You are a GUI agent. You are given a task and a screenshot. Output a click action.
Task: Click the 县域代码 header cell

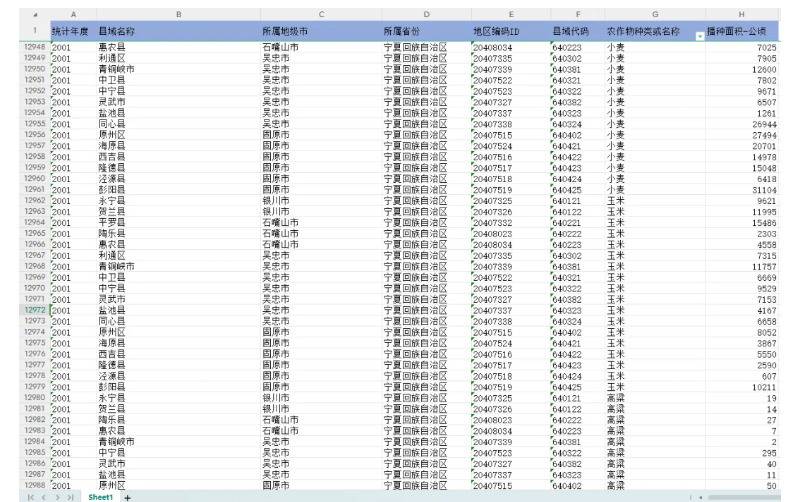click(x=578, y=31)
